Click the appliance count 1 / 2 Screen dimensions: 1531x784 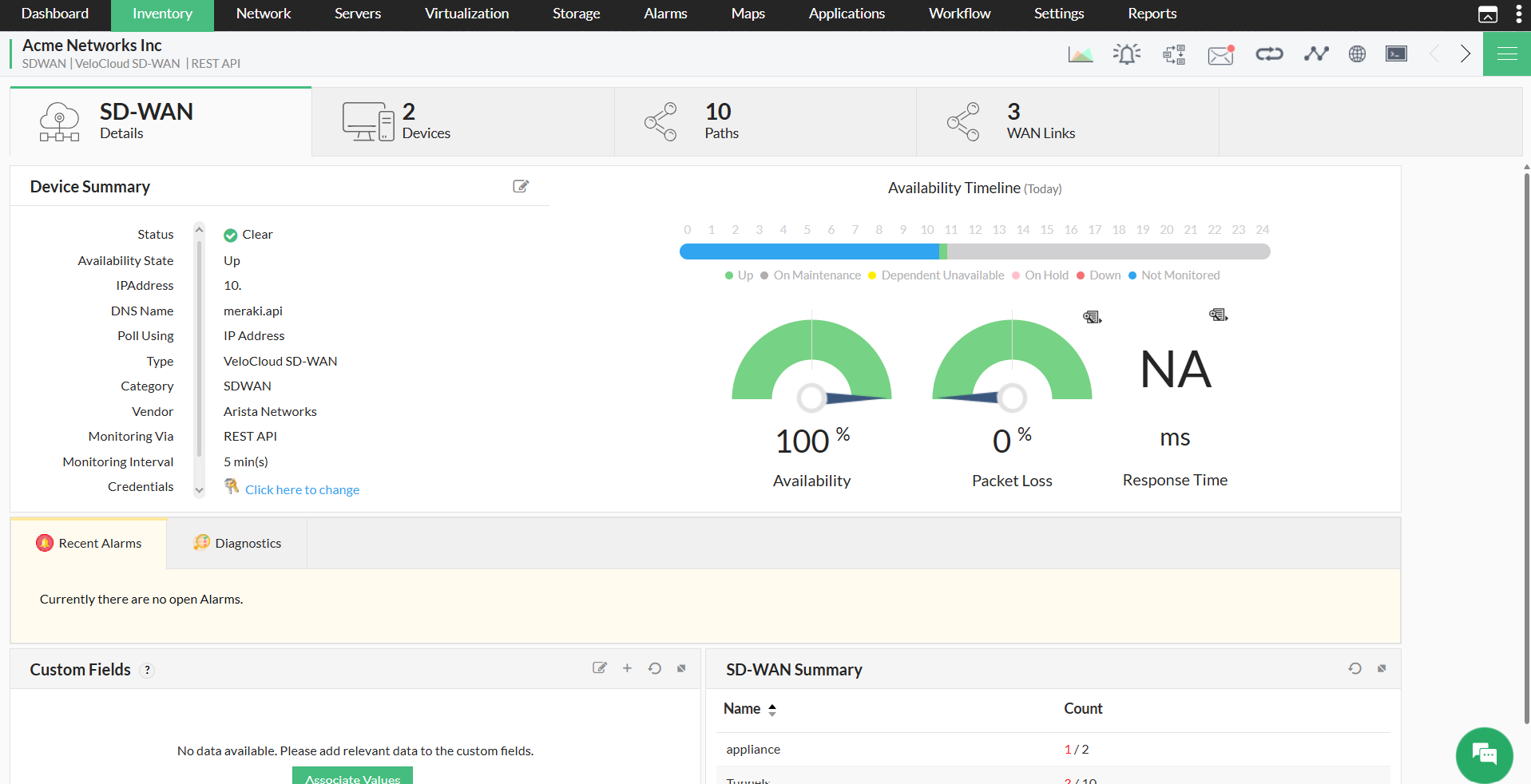click(1077, 749)
